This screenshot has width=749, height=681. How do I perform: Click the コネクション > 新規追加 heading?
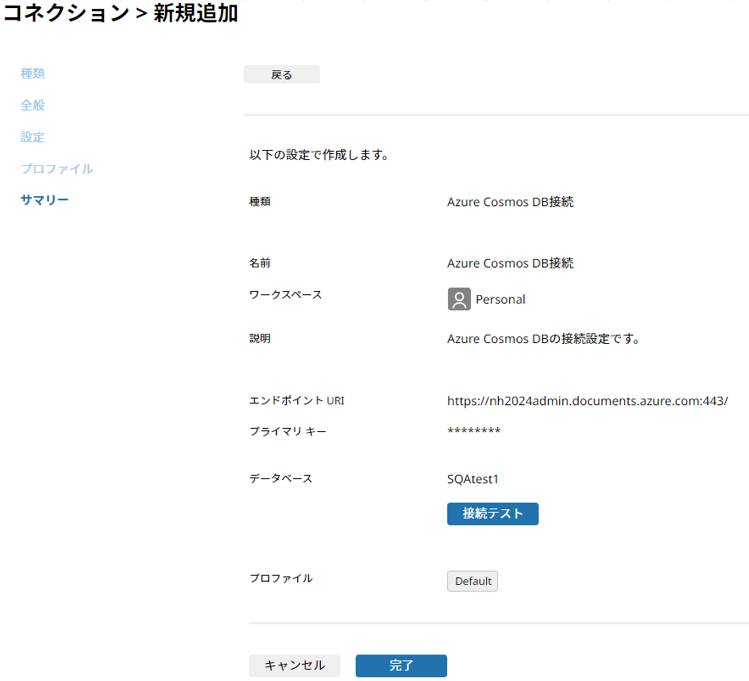[x=120, y=12]
